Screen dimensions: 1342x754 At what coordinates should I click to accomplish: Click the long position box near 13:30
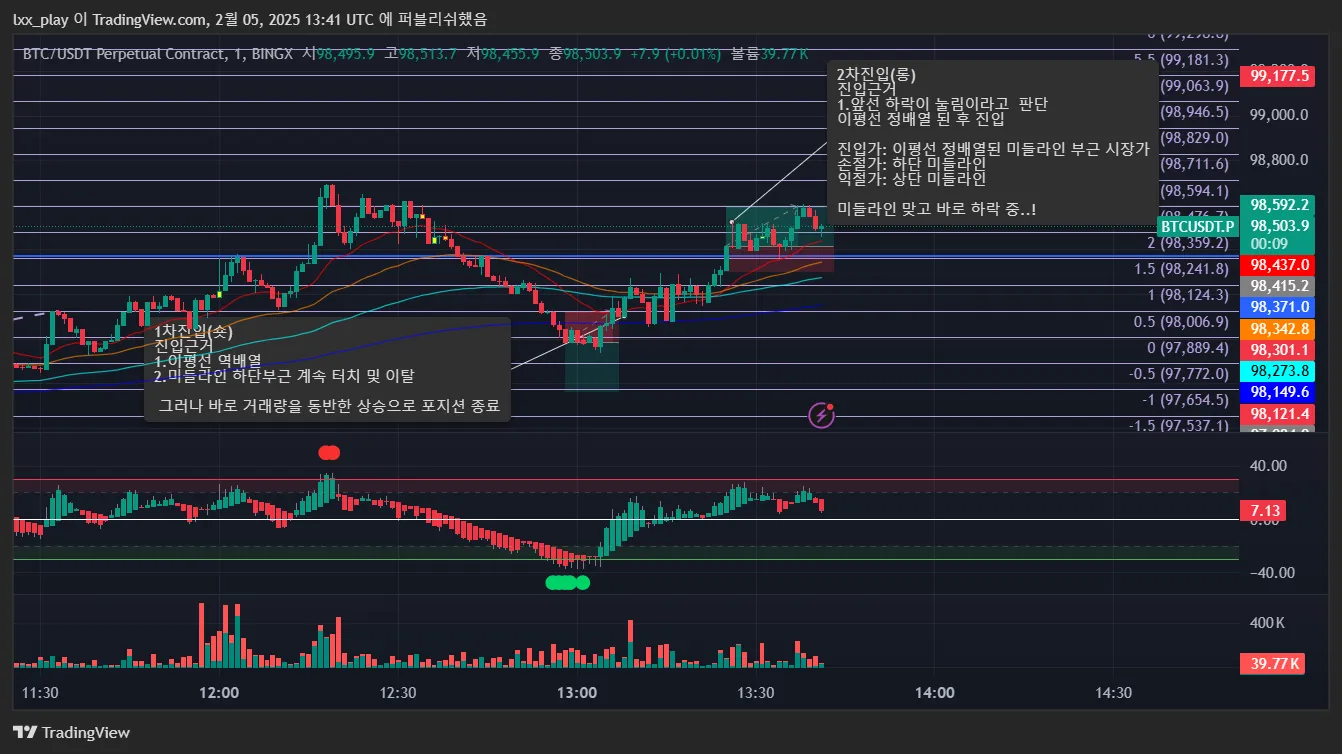click(779, 239)
